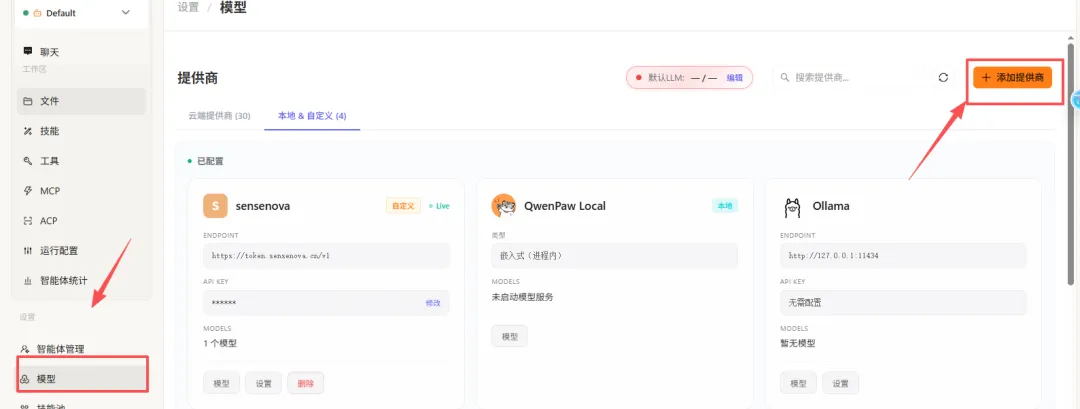Click the 智能体管理 person icon

[25, 349]
